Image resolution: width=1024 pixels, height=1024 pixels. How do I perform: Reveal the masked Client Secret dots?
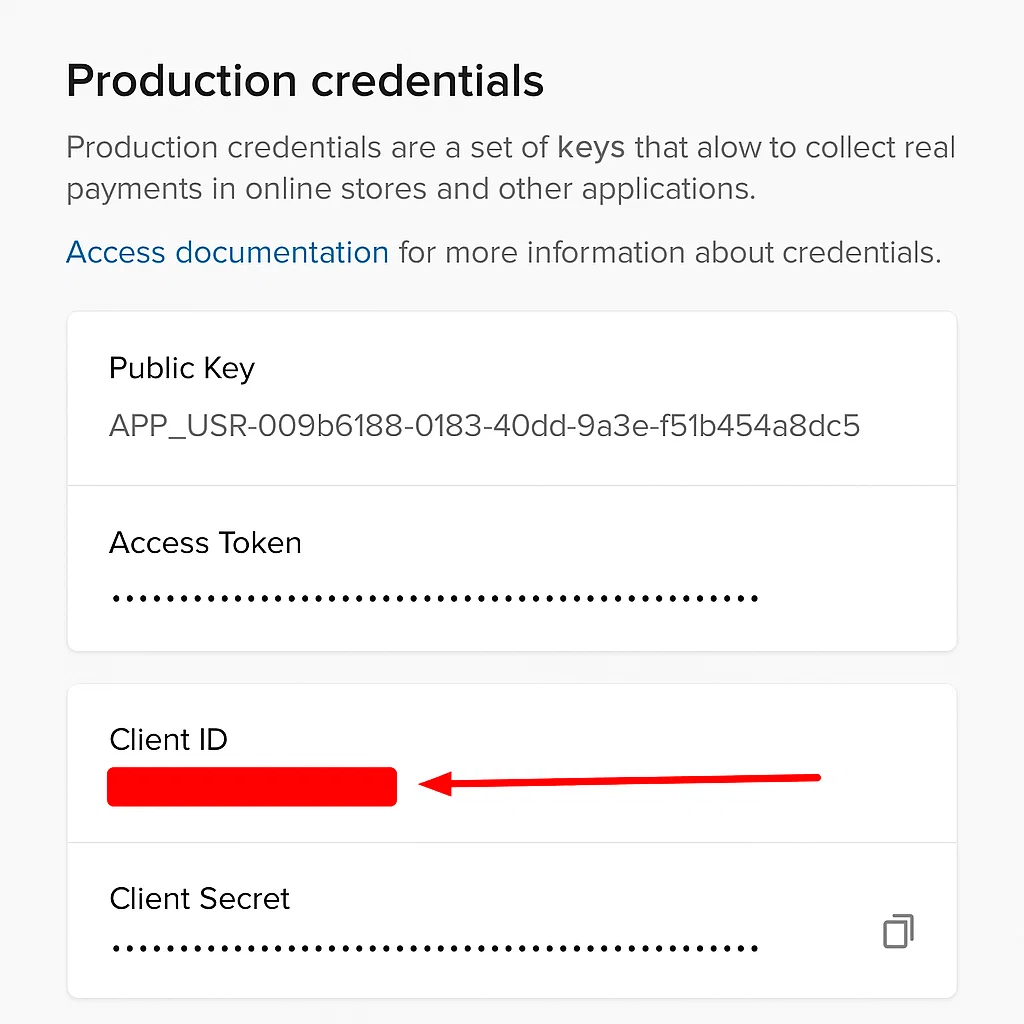pos(435,947)
